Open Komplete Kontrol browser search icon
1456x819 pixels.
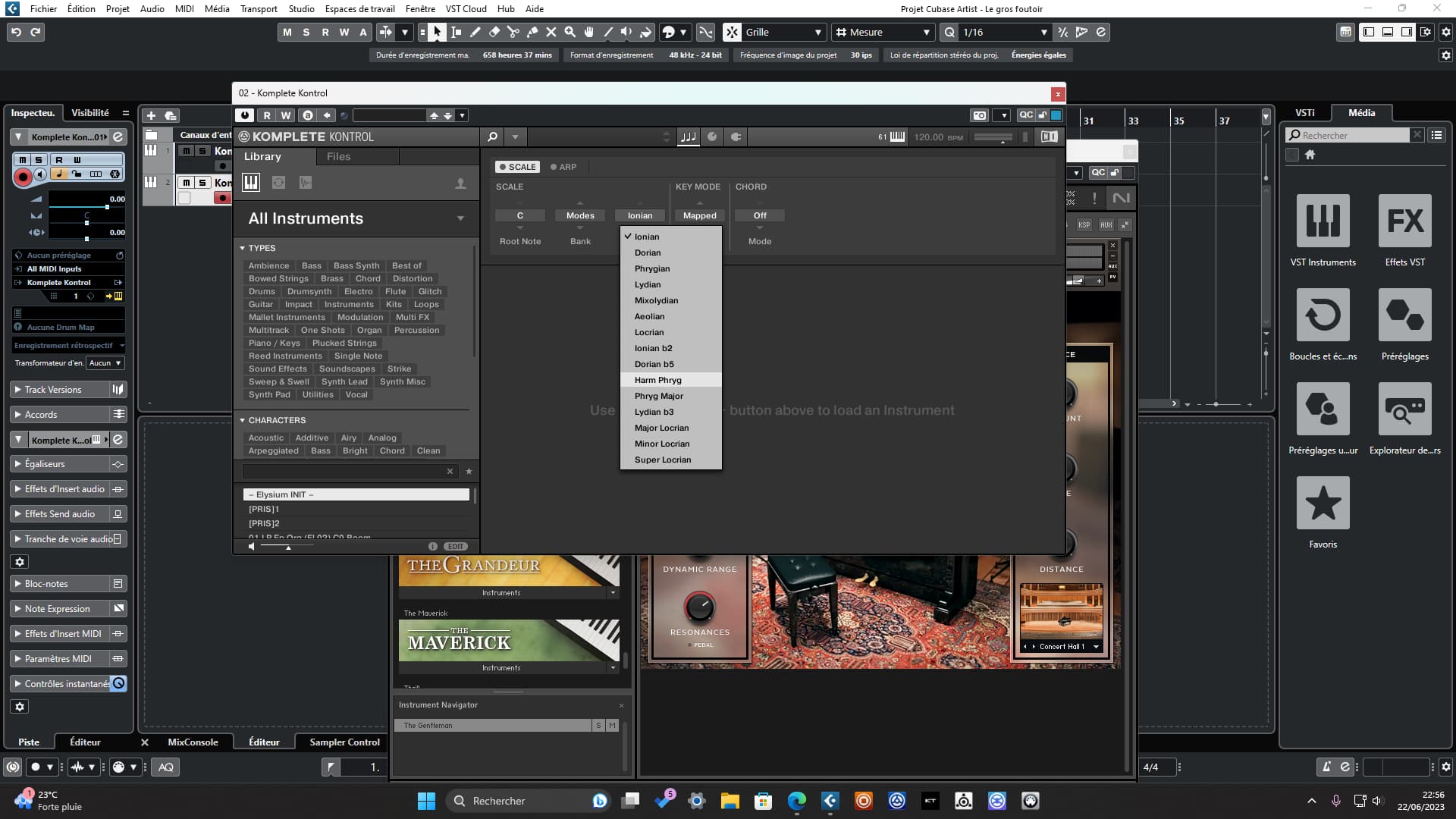492,136
